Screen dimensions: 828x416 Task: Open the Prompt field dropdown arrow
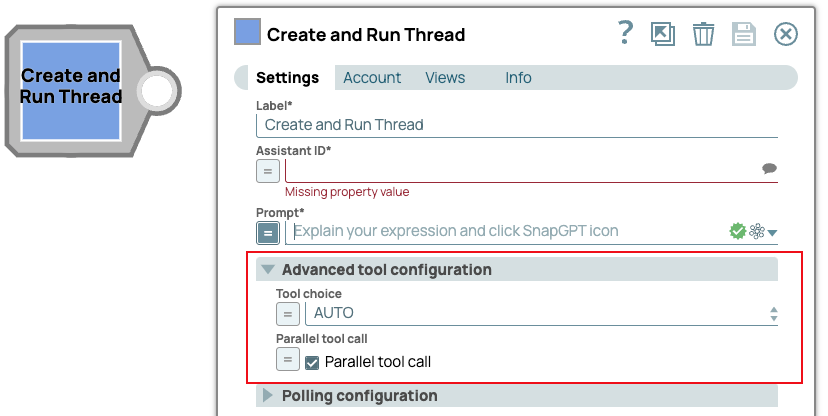click(x=772, y=233)
